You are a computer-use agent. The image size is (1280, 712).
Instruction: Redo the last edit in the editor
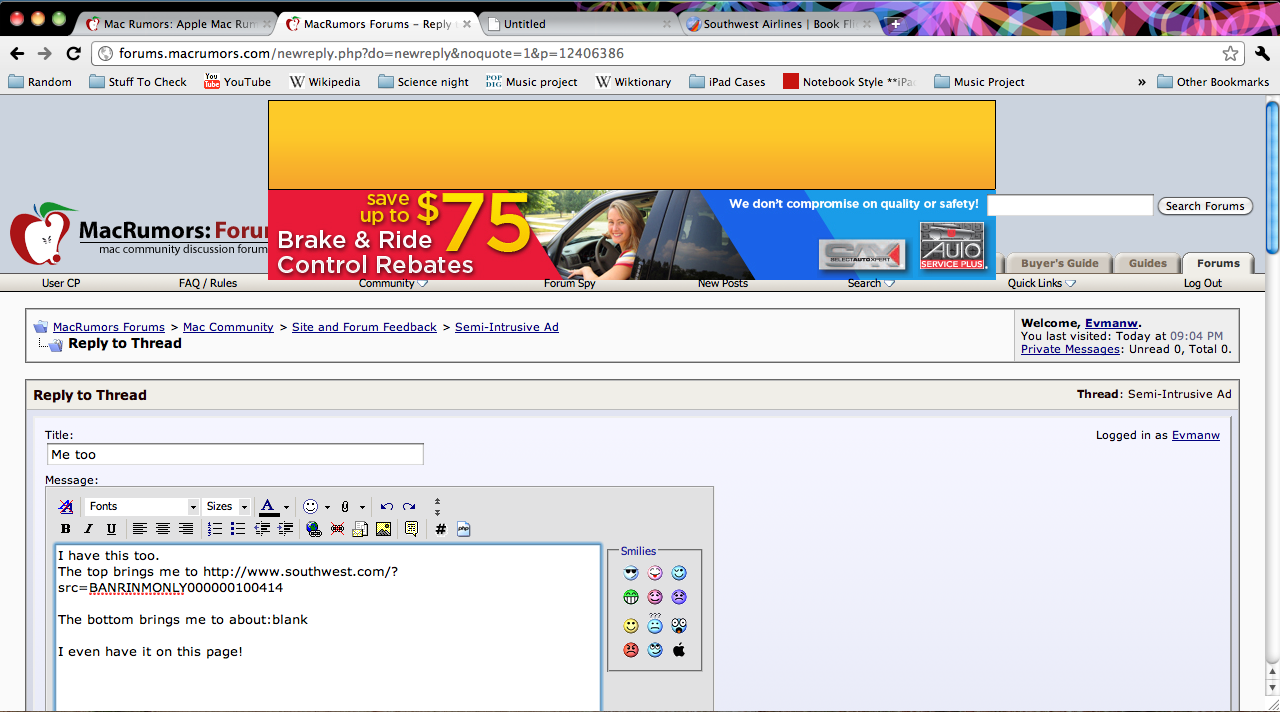[409, 507]
